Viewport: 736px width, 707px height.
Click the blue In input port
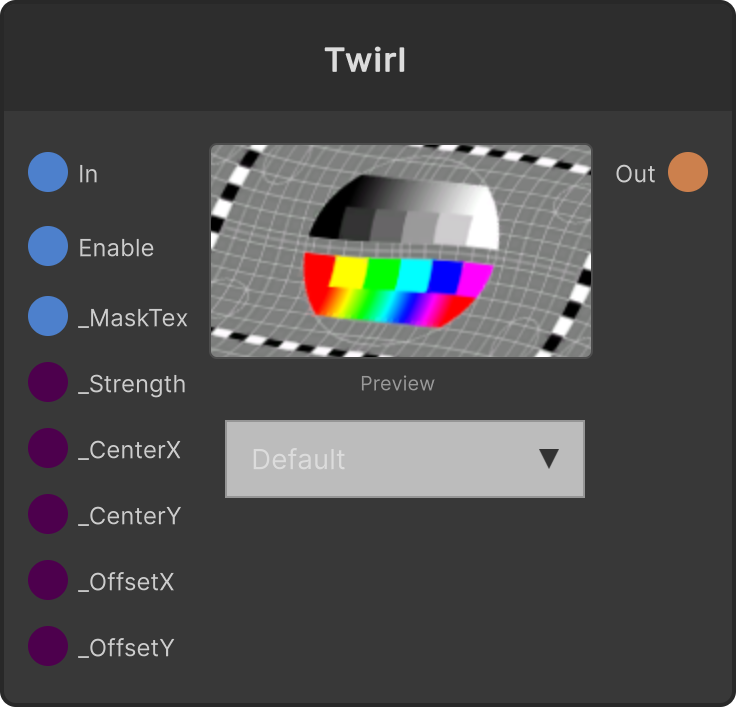pos(48,172)
